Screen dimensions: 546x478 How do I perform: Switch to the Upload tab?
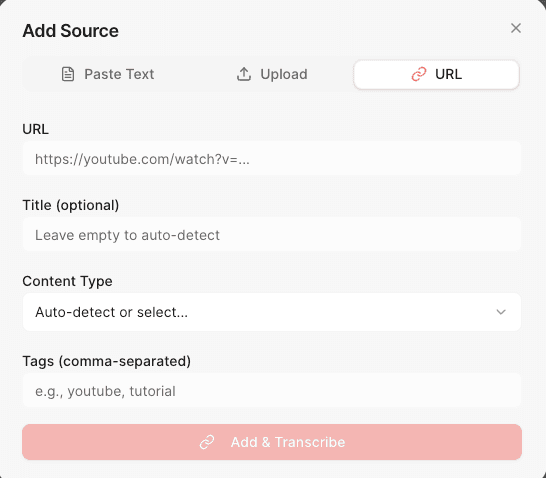coord(272,74)
